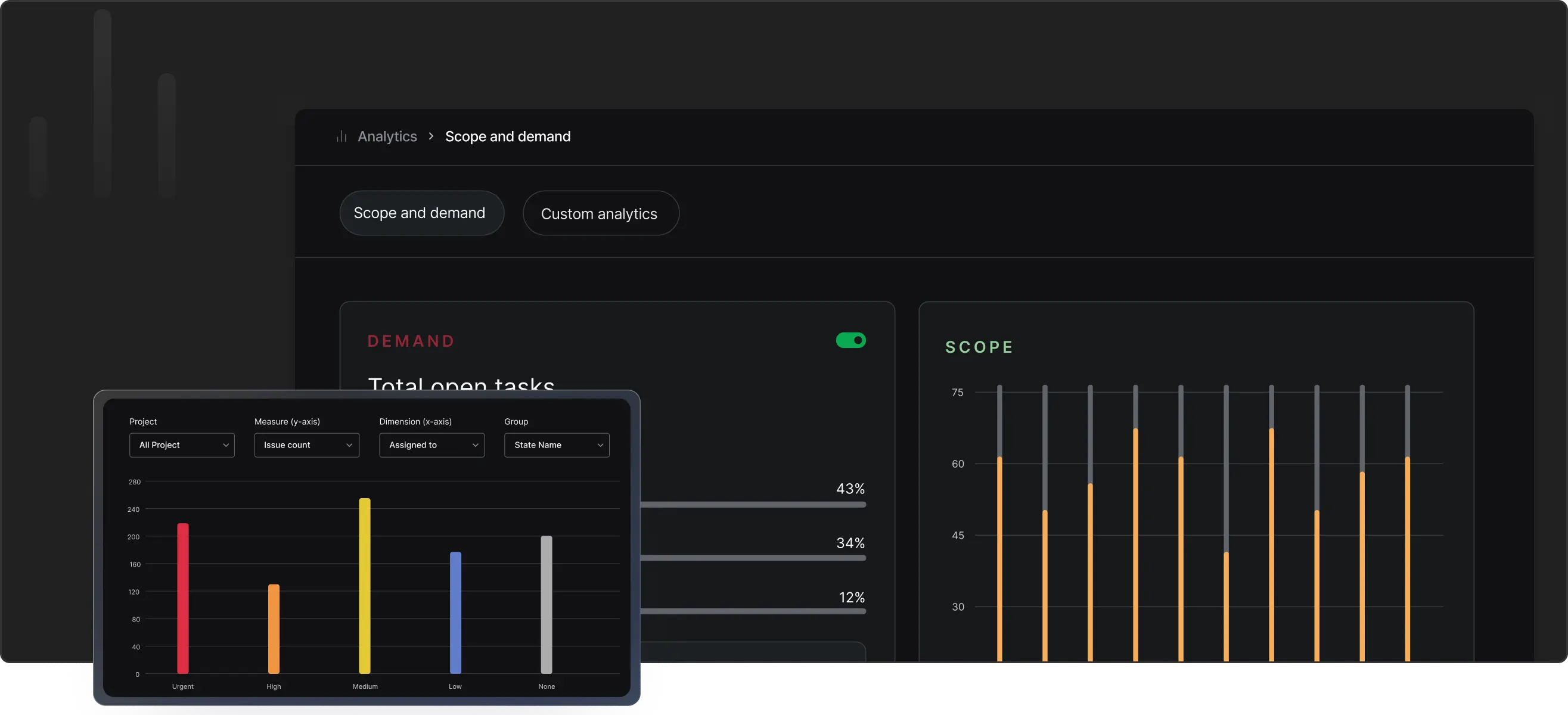Switch to Scope and demand tab

point(421,213)
